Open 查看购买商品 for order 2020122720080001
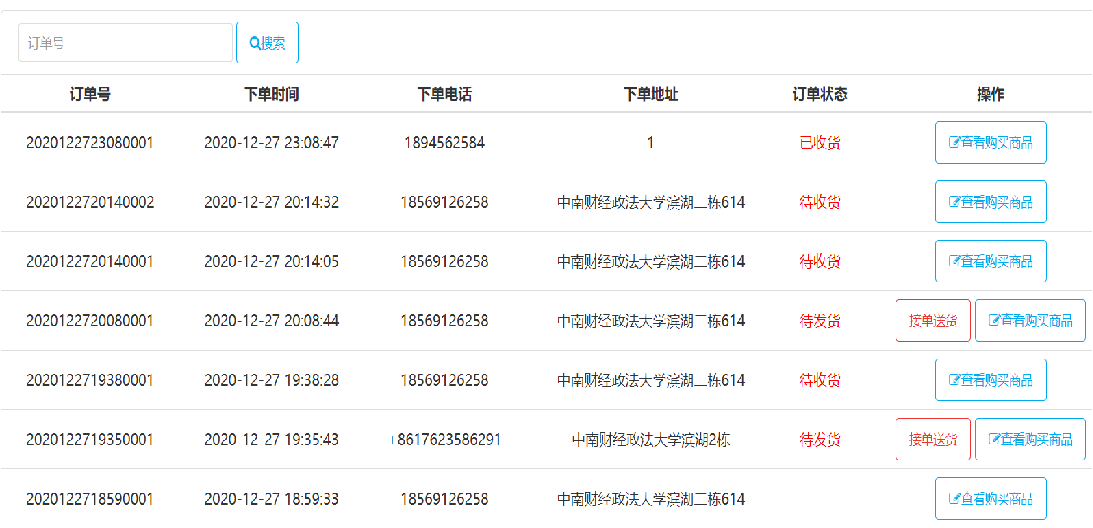This screenshot has width=1093, height=528. tap(1030, 321)
